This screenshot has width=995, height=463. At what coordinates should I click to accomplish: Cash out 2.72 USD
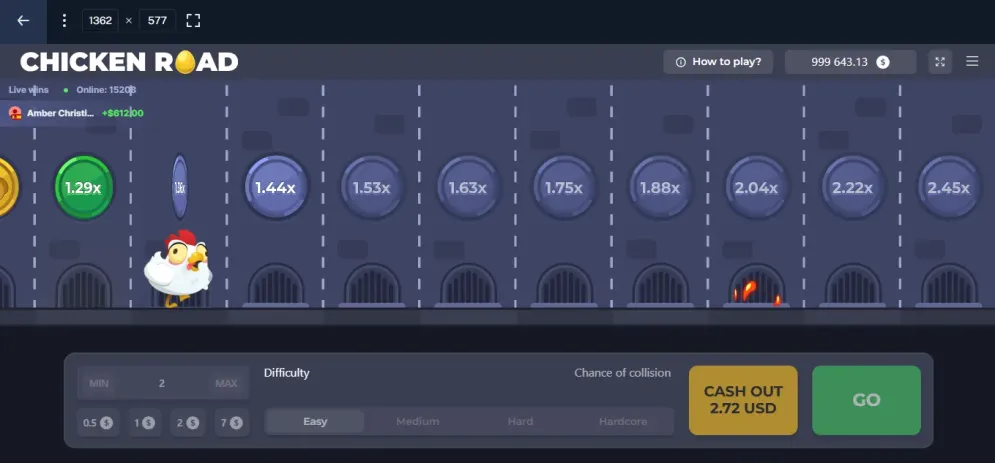(743, 400)
